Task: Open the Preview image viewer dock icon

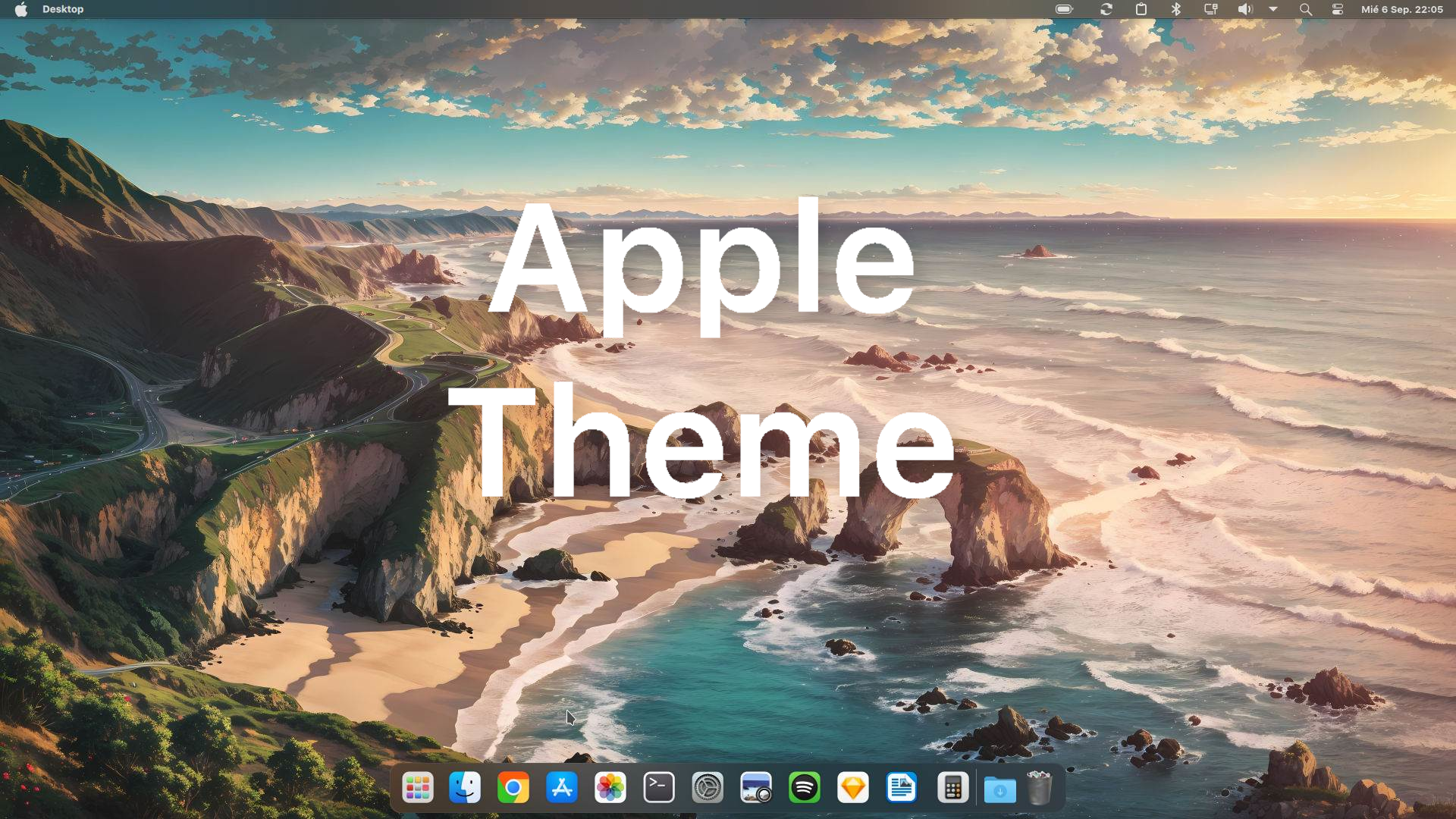Action: tap(756, 788)
